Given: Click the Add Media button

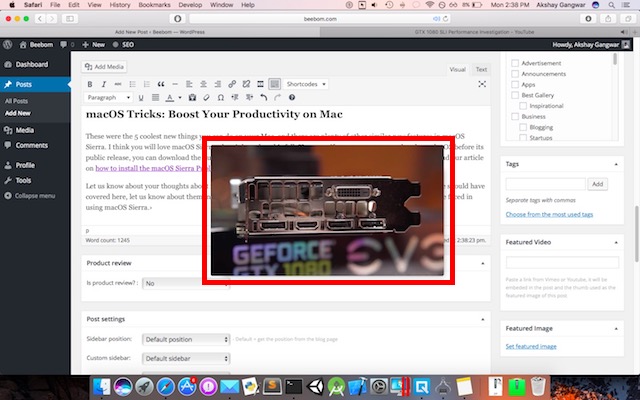Looking at the screenshot, I should 104,67.
